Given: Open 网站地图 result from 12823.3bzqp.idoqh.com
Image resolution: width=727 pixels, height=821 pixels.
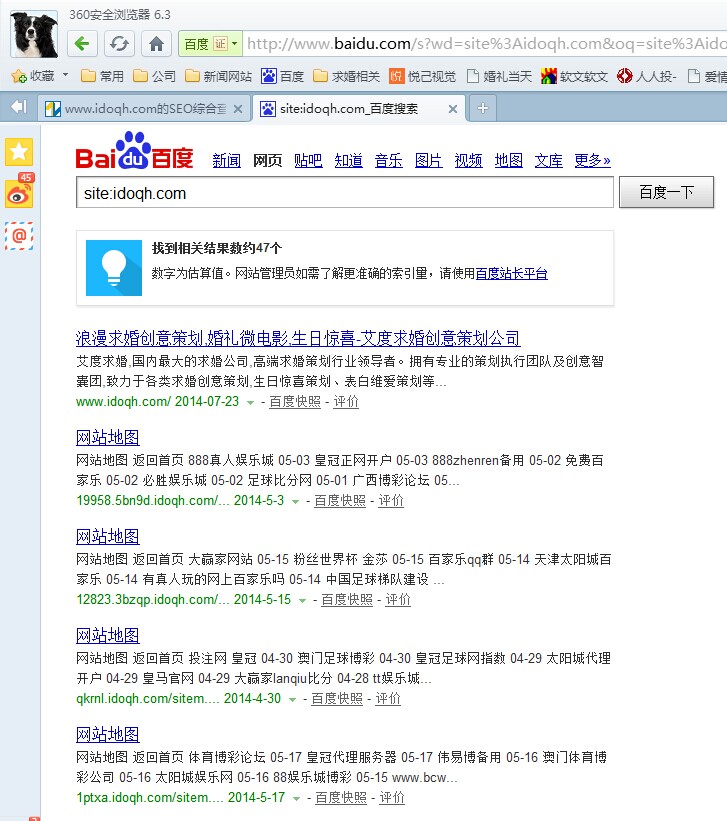Looking at the screenshot, I should pyautogui.click(x=107, y=537).
